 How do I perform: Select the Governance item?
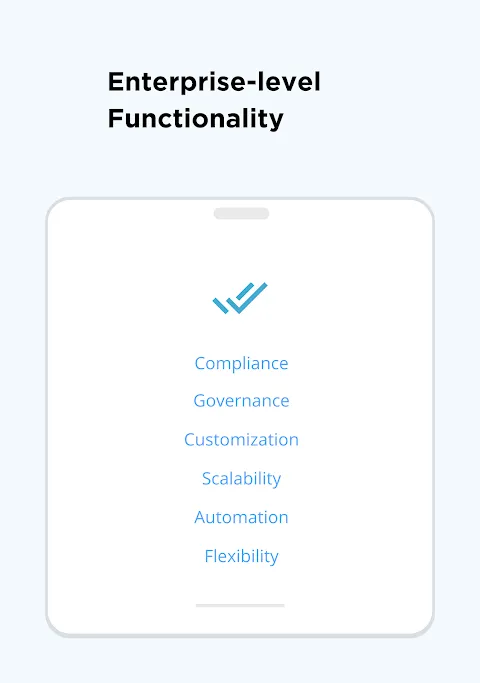241,400
